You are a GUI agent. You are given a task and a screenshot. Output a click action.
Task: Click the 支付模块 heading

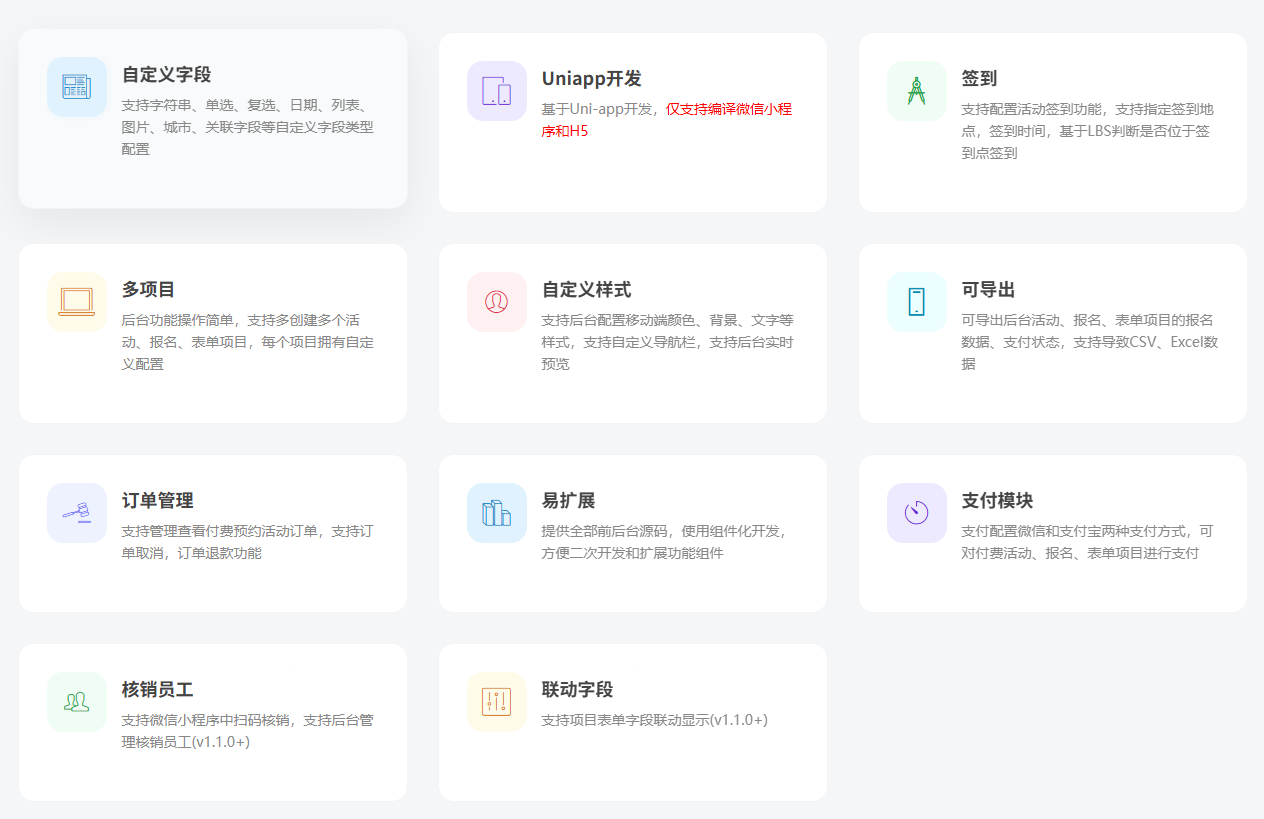point(997,501)
